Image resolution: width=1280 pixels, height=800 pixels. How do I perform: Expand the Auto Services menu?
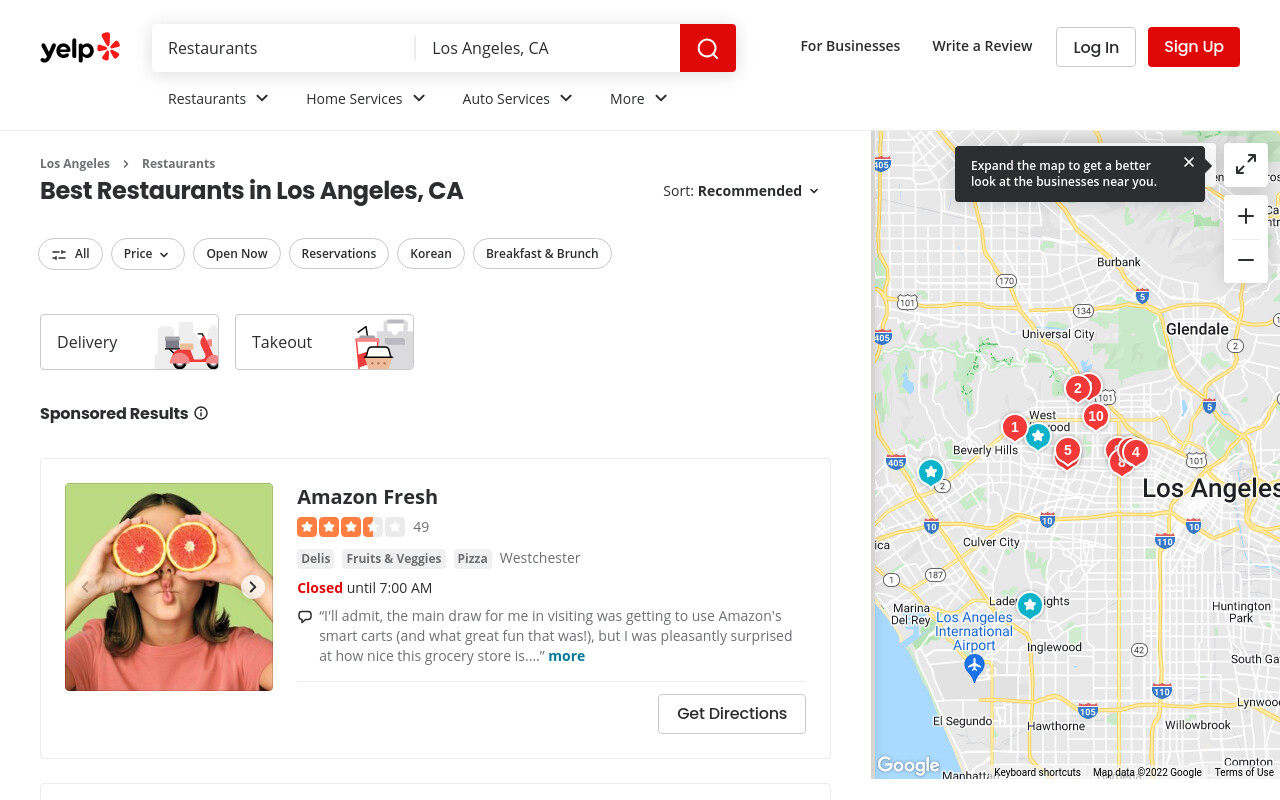[518, 98]
